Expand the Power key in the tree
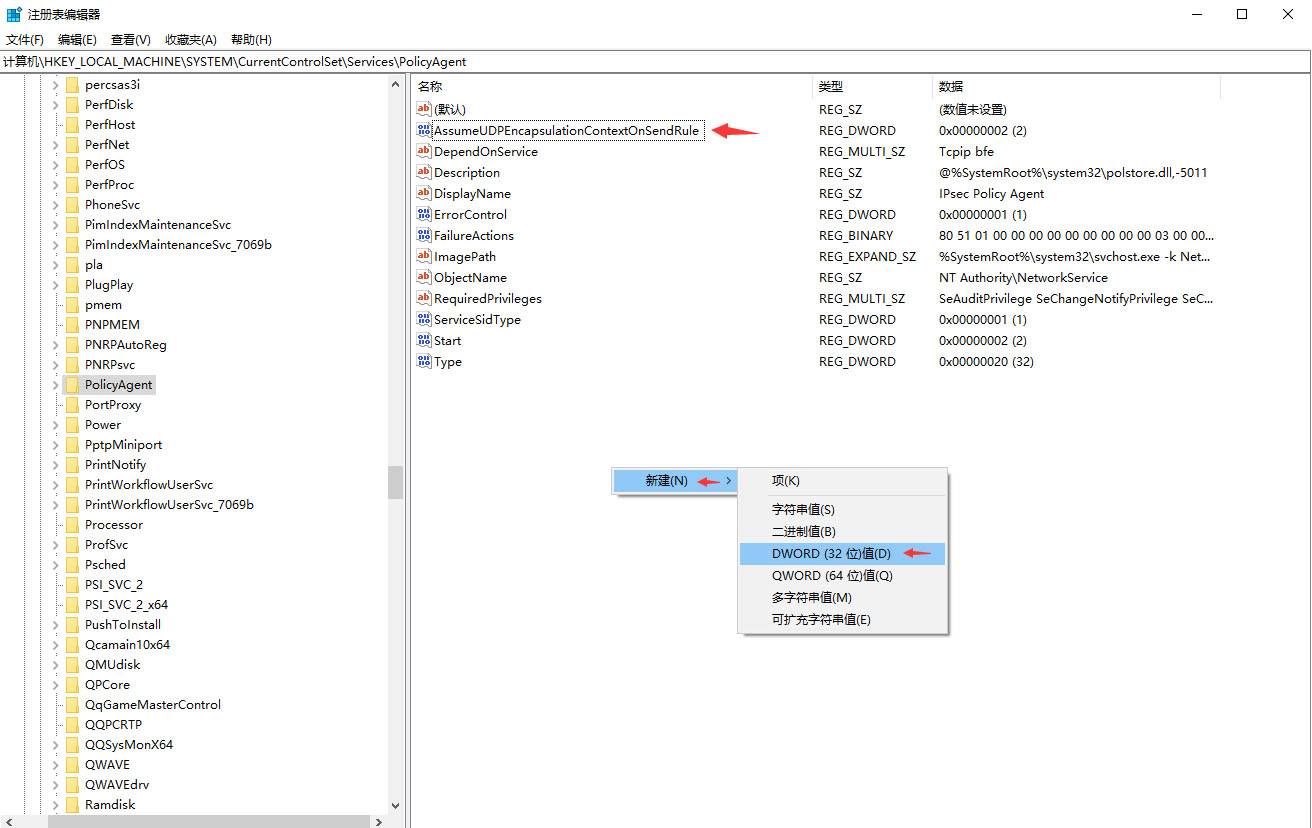The width and height of the screenshot is (1312, 828). 53,424
